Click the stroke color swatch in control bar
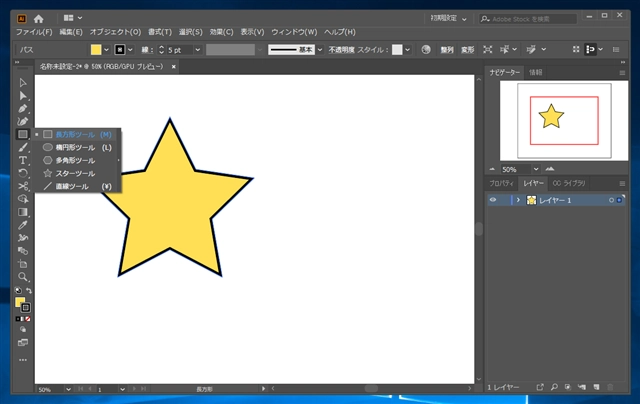 (x=120, y=50)
